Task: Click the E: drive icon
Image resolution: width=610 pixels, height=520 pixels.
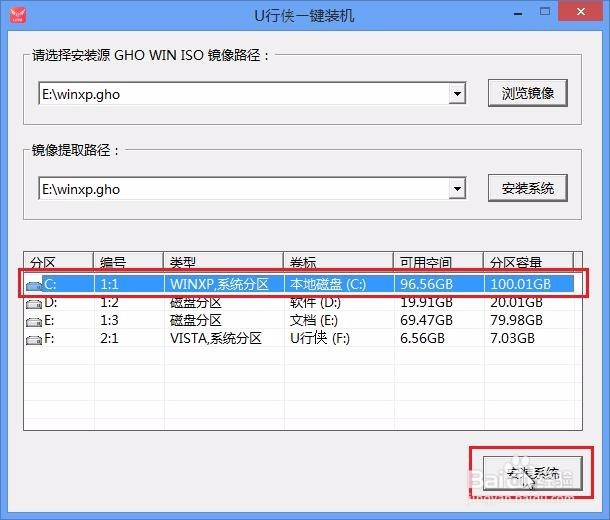Action: 34,322
